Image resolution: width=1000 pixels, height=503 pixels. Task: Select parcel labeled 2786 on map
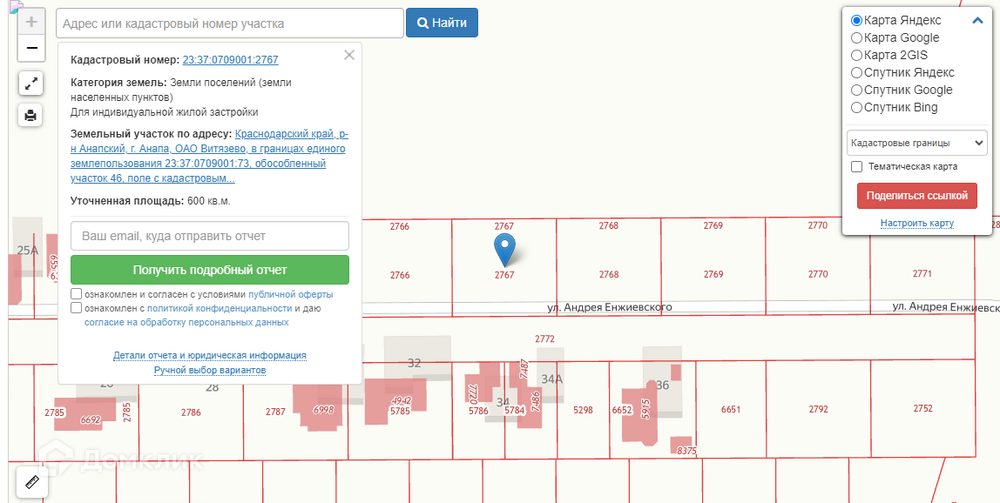click(x=191, y=412)
